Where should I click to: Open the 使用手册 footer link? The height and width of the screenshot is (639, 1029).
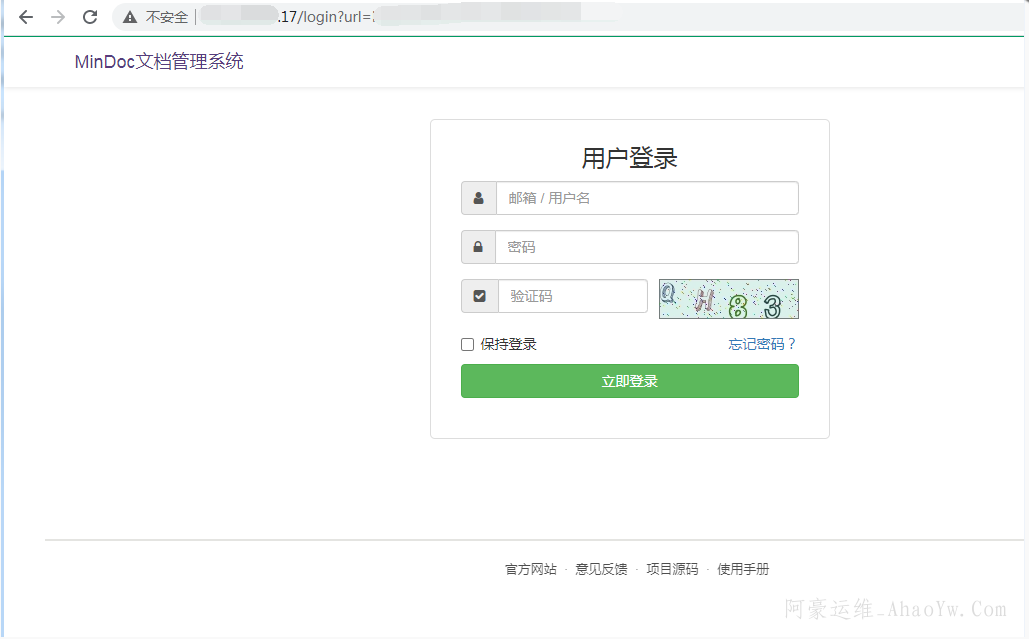click(x=743, y=570)
